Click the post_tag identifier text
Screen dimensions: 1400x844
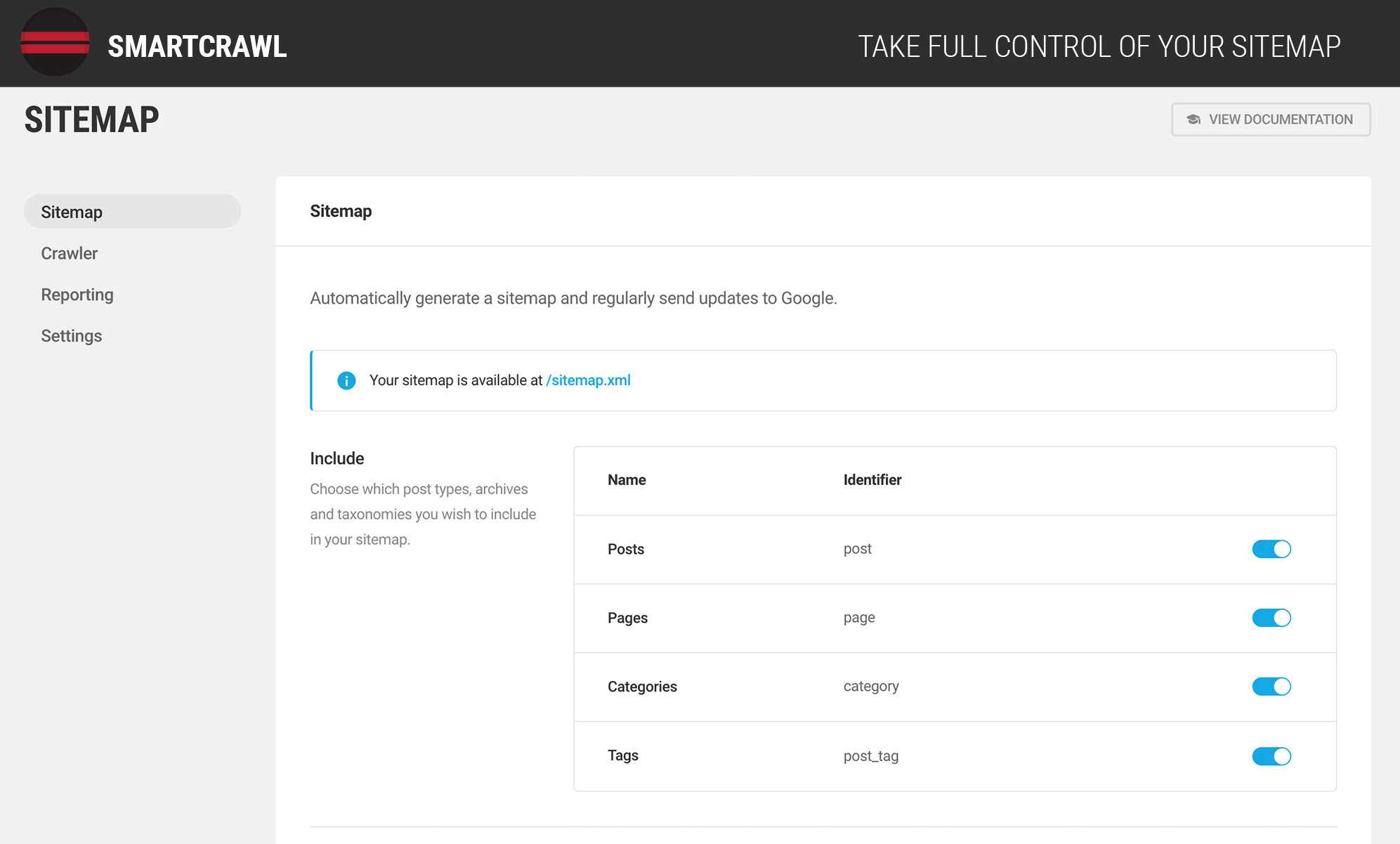pyautogui.click(x=870, y=756)
